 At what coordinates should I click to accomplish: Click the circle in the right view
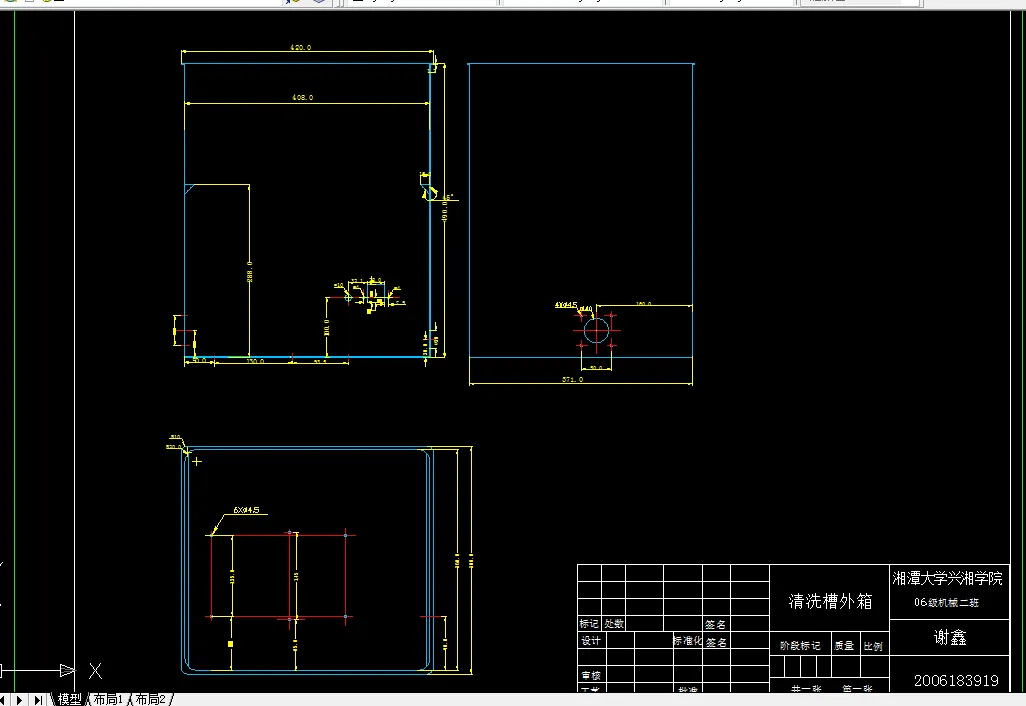tap(596, 330)
